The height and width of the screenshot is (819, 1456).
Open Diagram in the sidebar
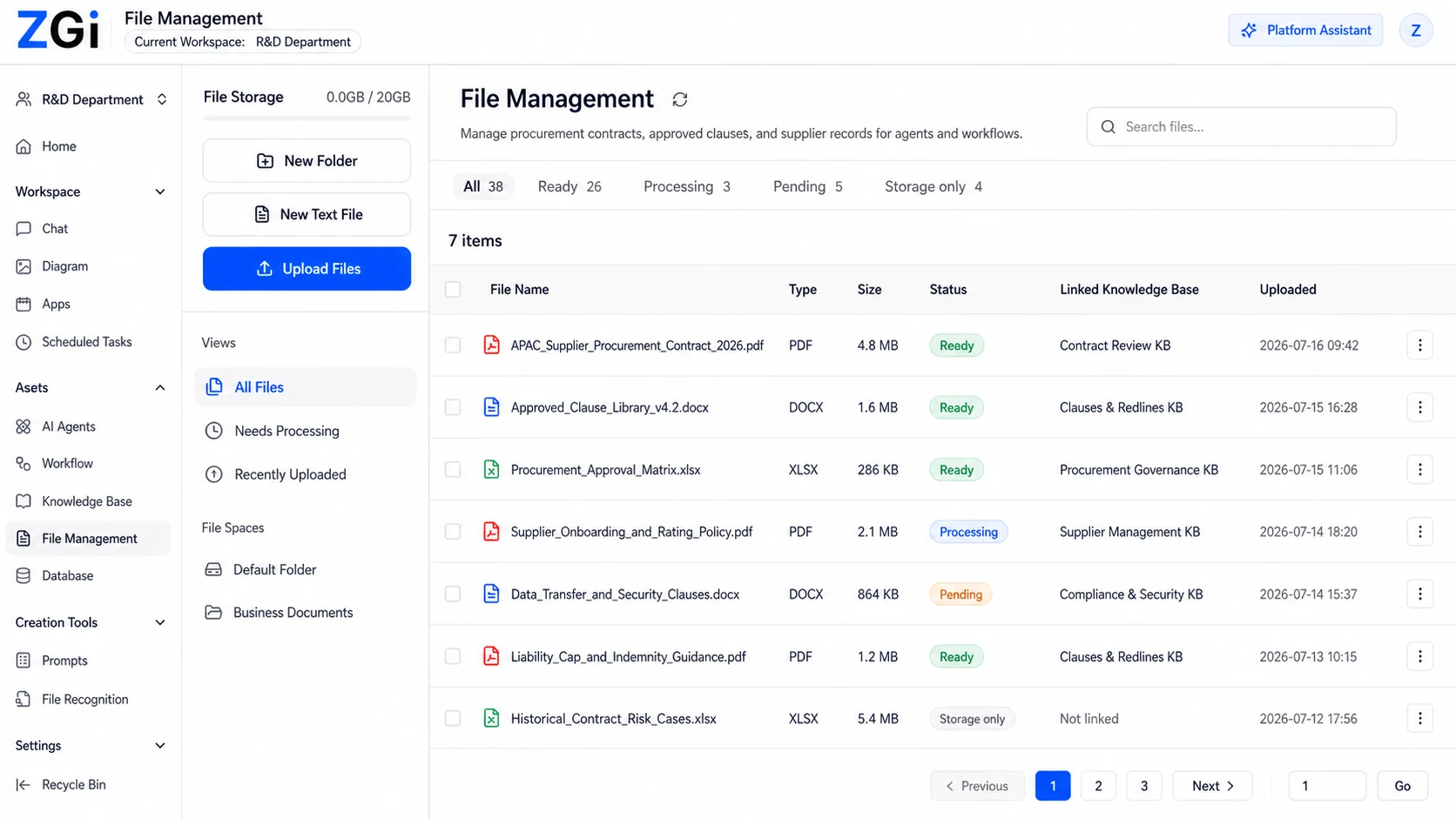tap(64, 266)
